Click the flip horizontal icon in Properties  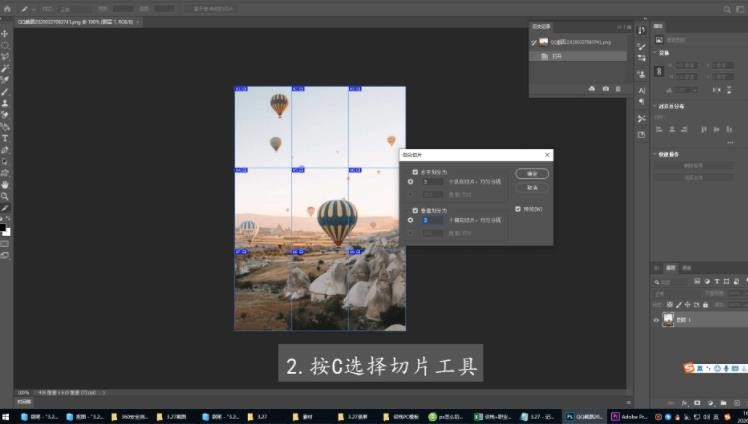[717, 90]
